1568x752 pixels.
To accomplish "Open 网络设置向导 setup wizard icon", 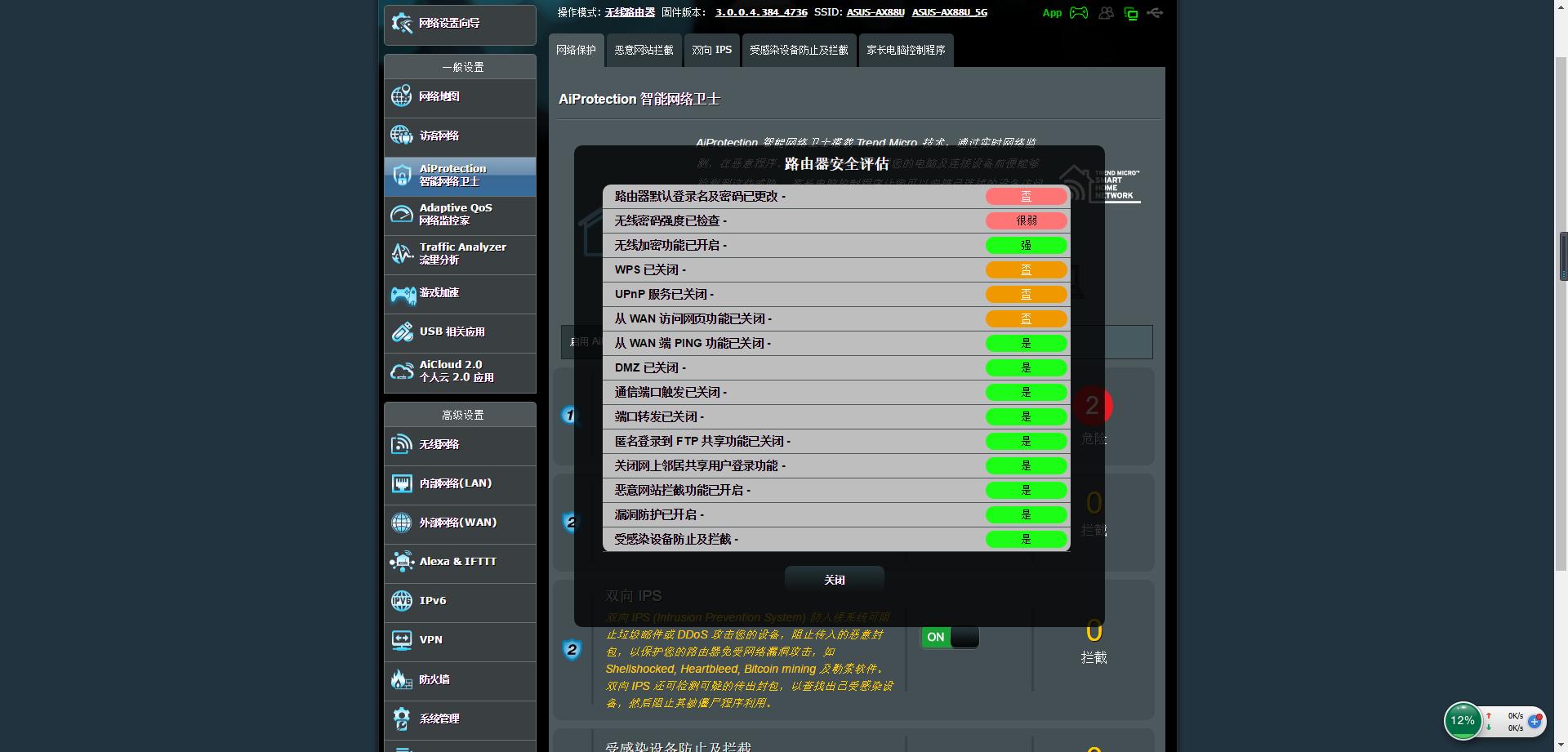I will pyautogui.click(x=402, y=23).
